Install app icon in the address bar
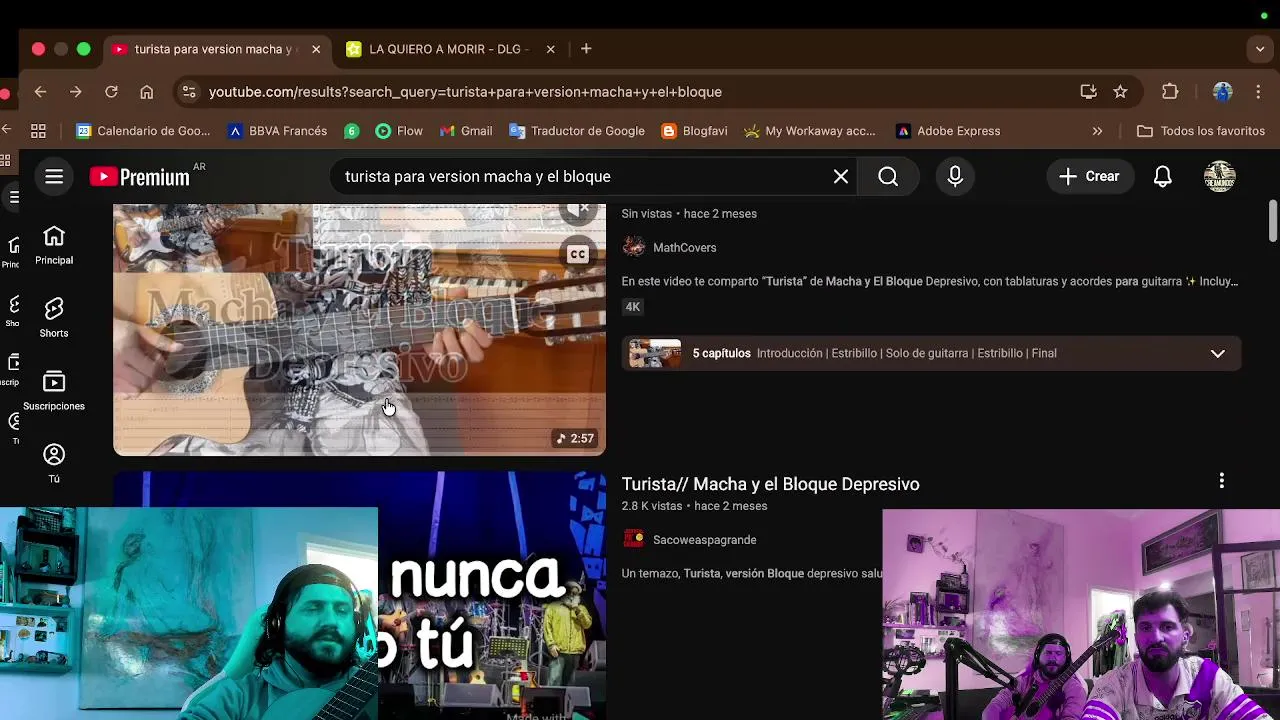This screenshot has width=1280, height=720. [x=1089, y=92]
